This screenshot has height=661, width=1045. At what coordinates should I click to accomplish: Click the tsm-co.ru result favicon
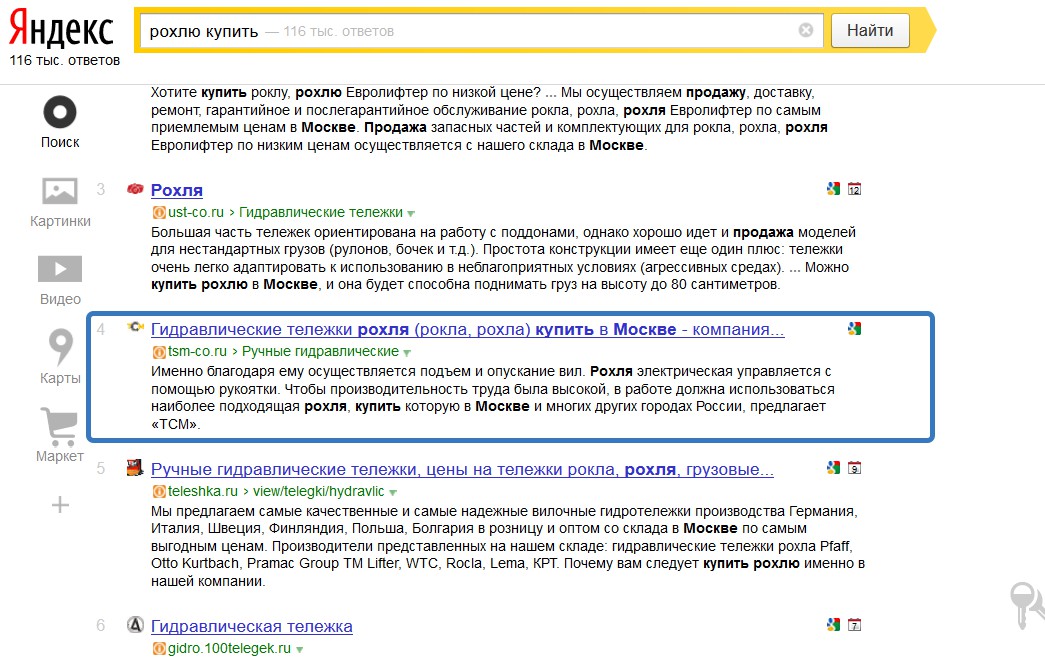click(136, 327)
